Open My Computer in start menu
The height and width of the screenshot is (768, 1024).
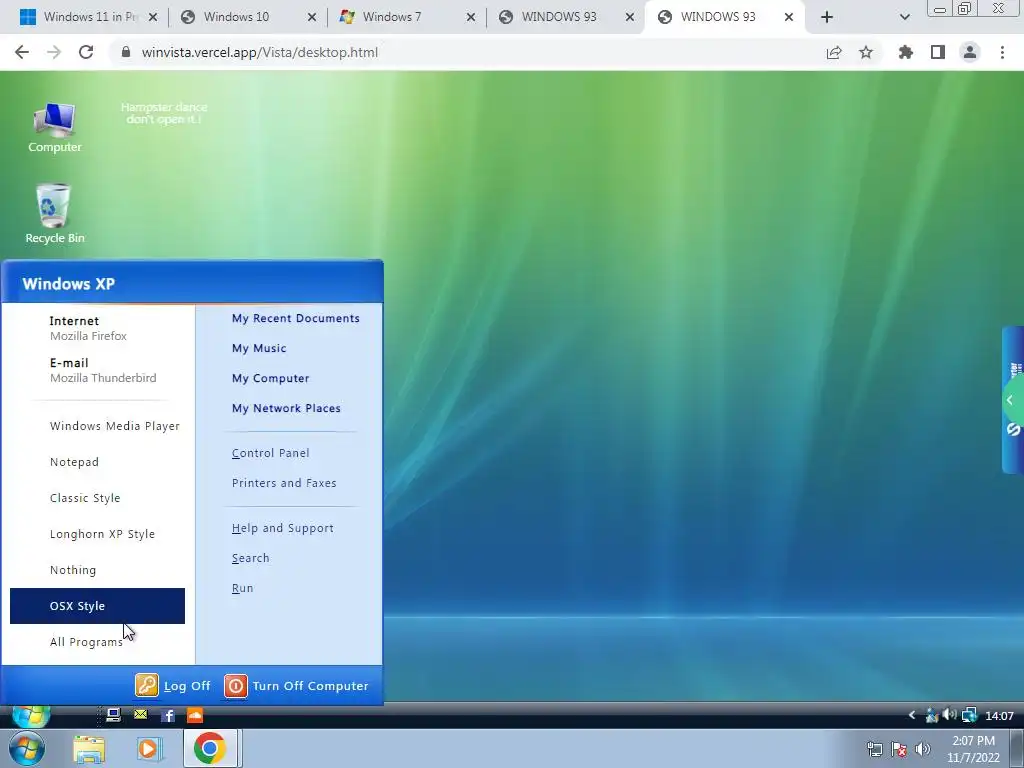point(270,378)
